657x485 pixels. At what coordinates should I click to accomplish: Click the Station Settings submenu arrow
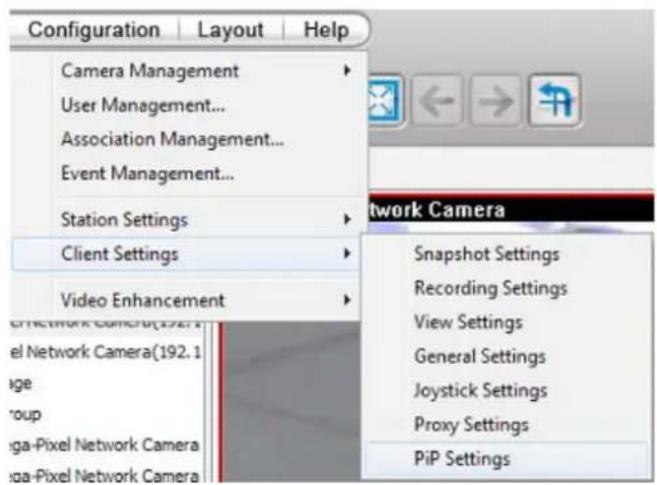coord(347,219)
